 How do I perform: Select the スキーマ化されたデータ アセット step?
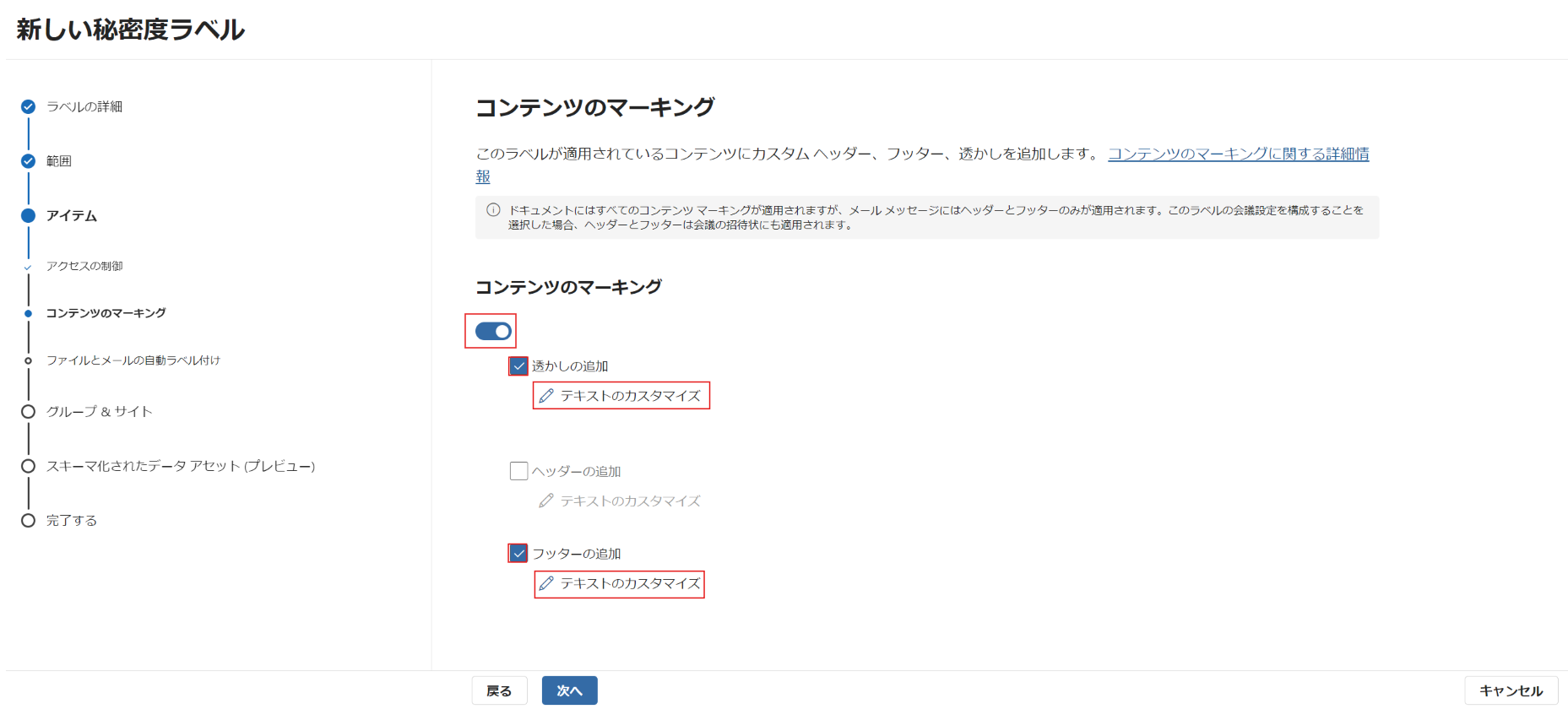(180, 466)
